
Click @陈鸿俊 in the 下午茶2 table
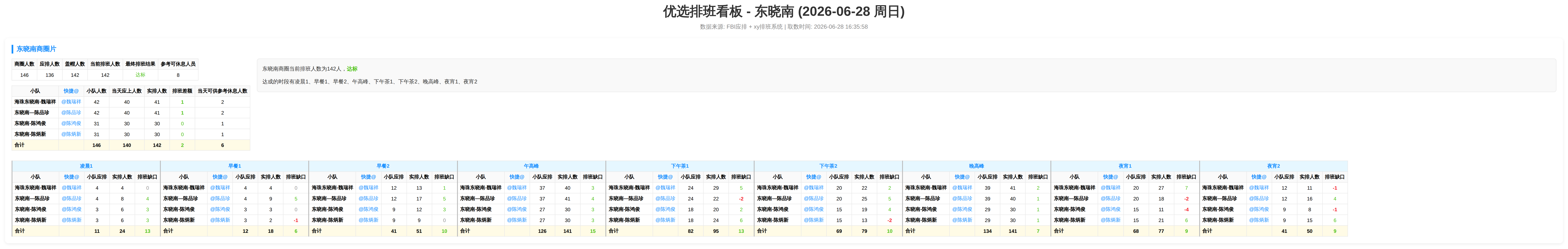814,209
